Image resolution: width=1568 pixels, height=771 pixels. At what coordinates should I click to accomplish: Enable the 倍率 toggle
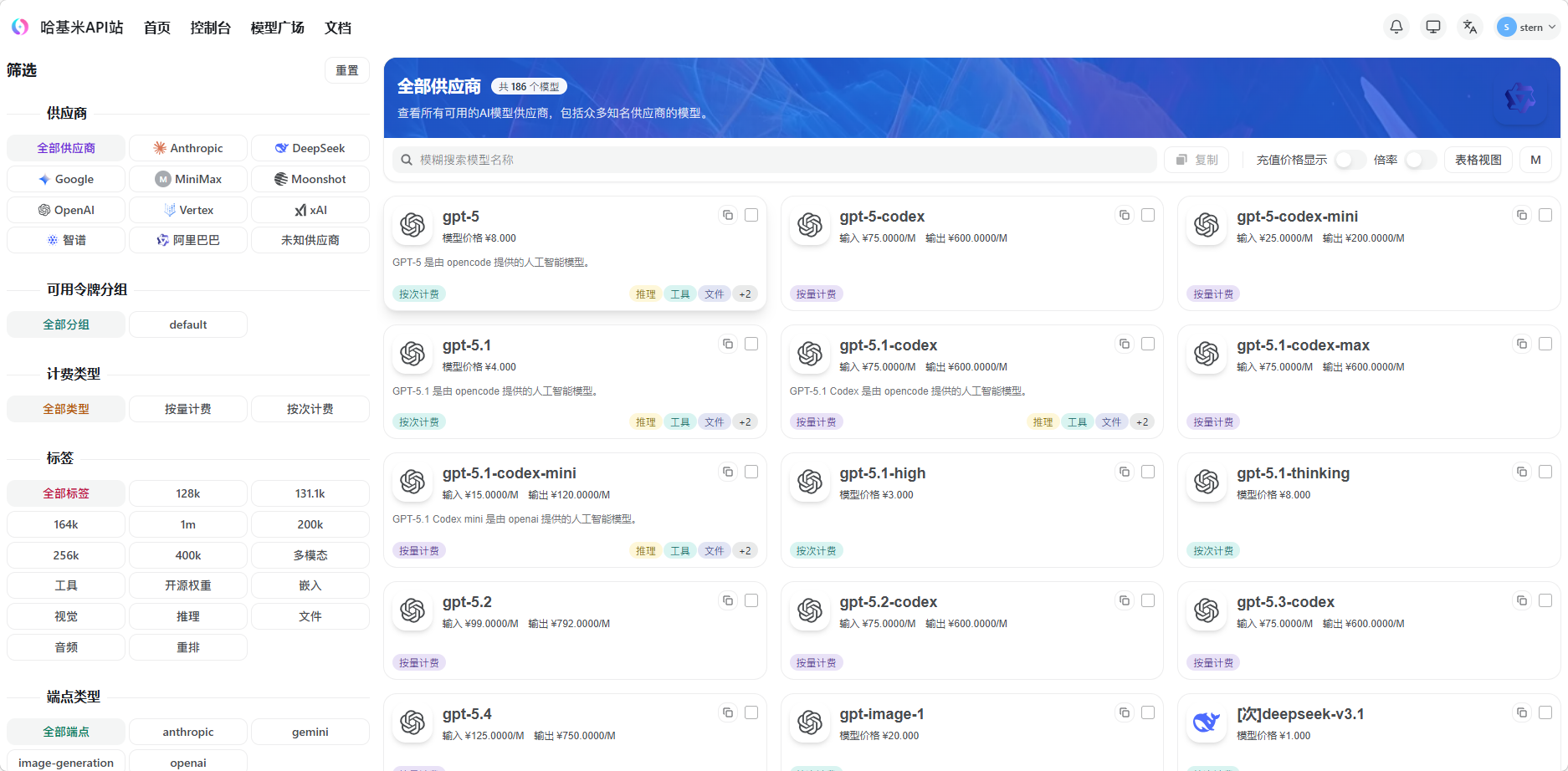click(x=1419, y=160)
